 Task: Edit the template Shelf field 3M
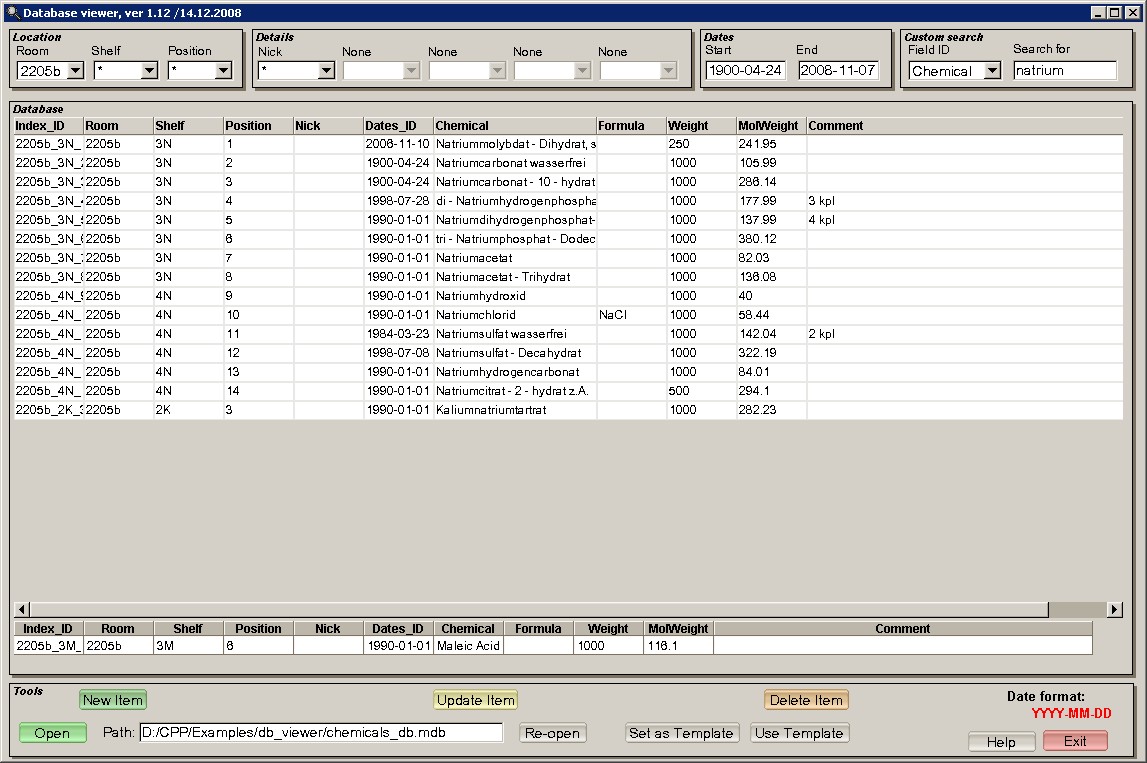(x=188, y=646)
